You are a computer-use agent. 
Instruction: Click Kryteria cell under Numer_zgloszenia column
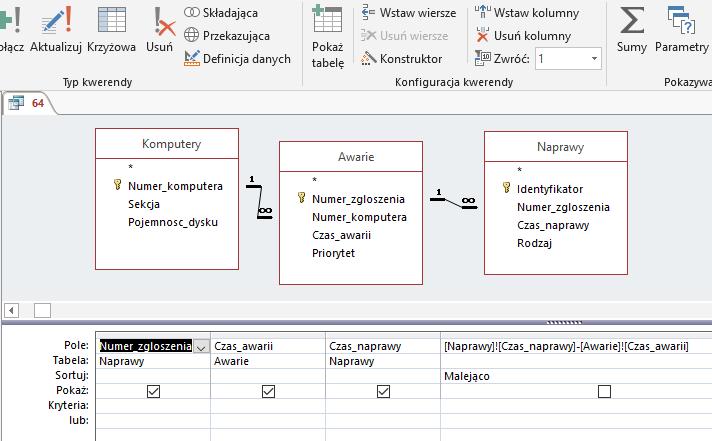click(x=153, y=406)
